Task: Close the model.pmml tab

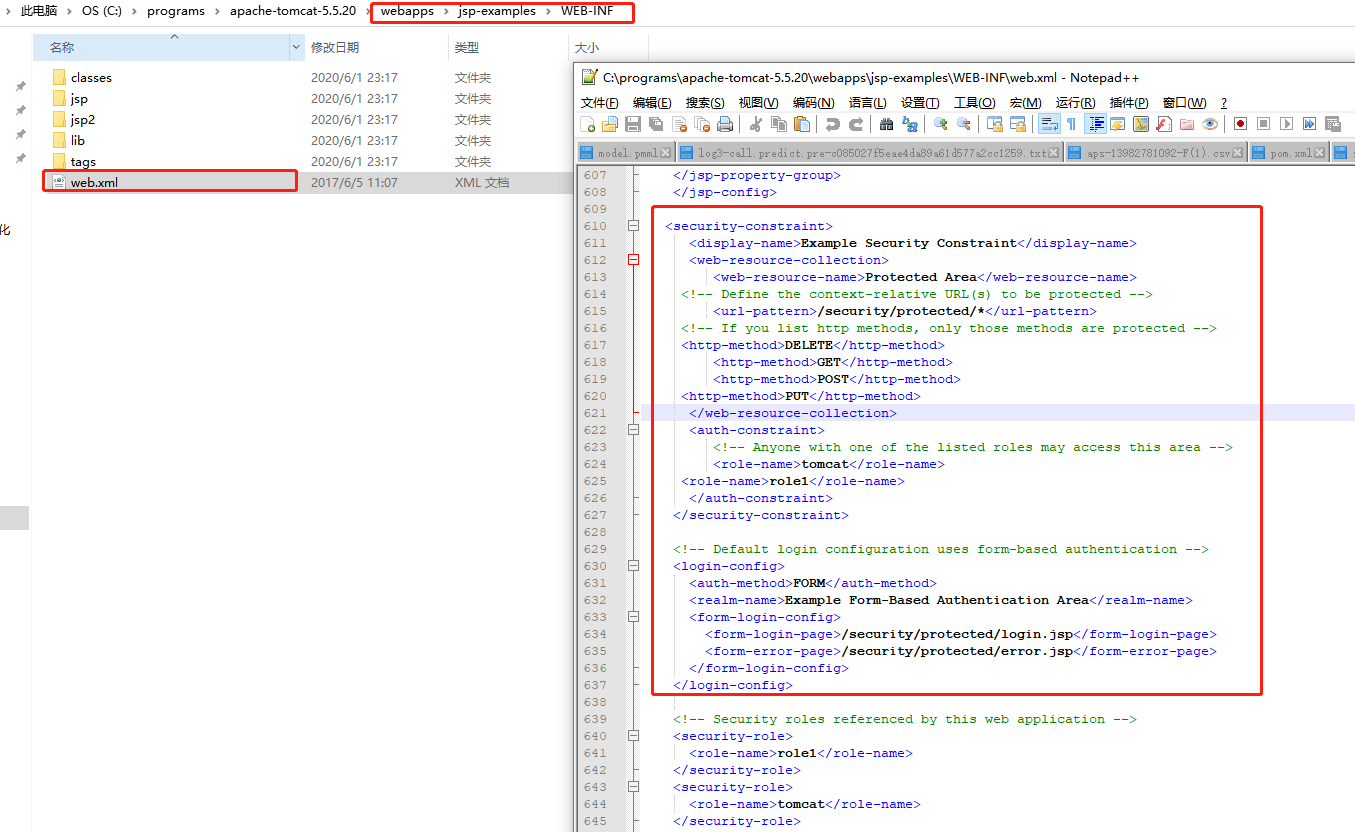Action: (664, 155)
